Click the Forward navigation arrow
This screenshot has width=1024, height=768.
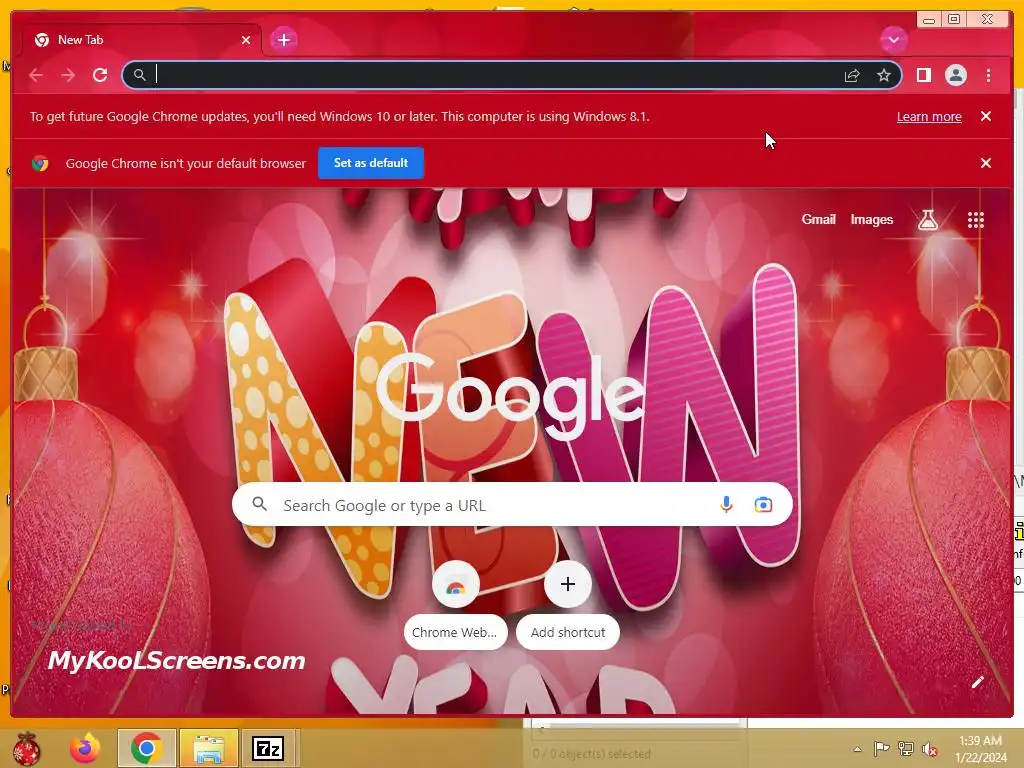68,75
